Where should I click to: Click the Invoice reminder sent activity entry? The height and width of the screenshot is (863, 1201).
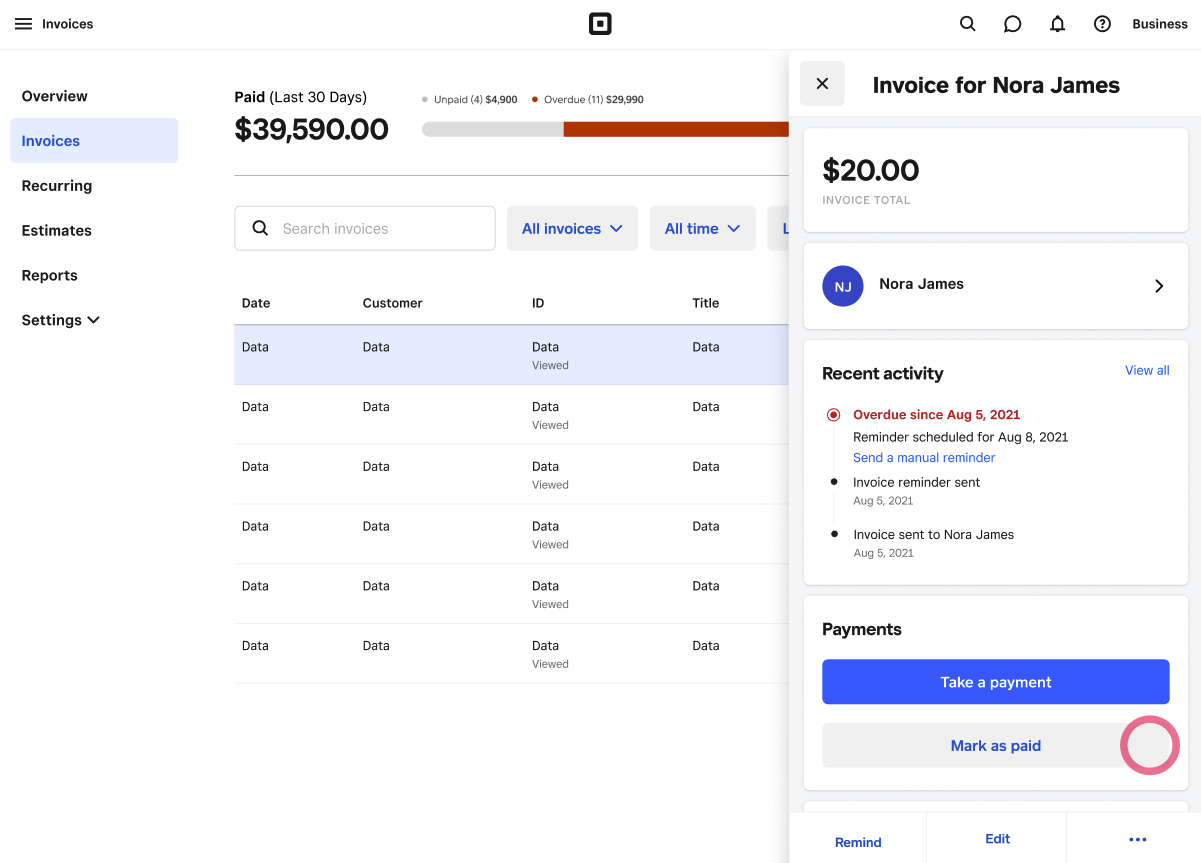(916, 482)
